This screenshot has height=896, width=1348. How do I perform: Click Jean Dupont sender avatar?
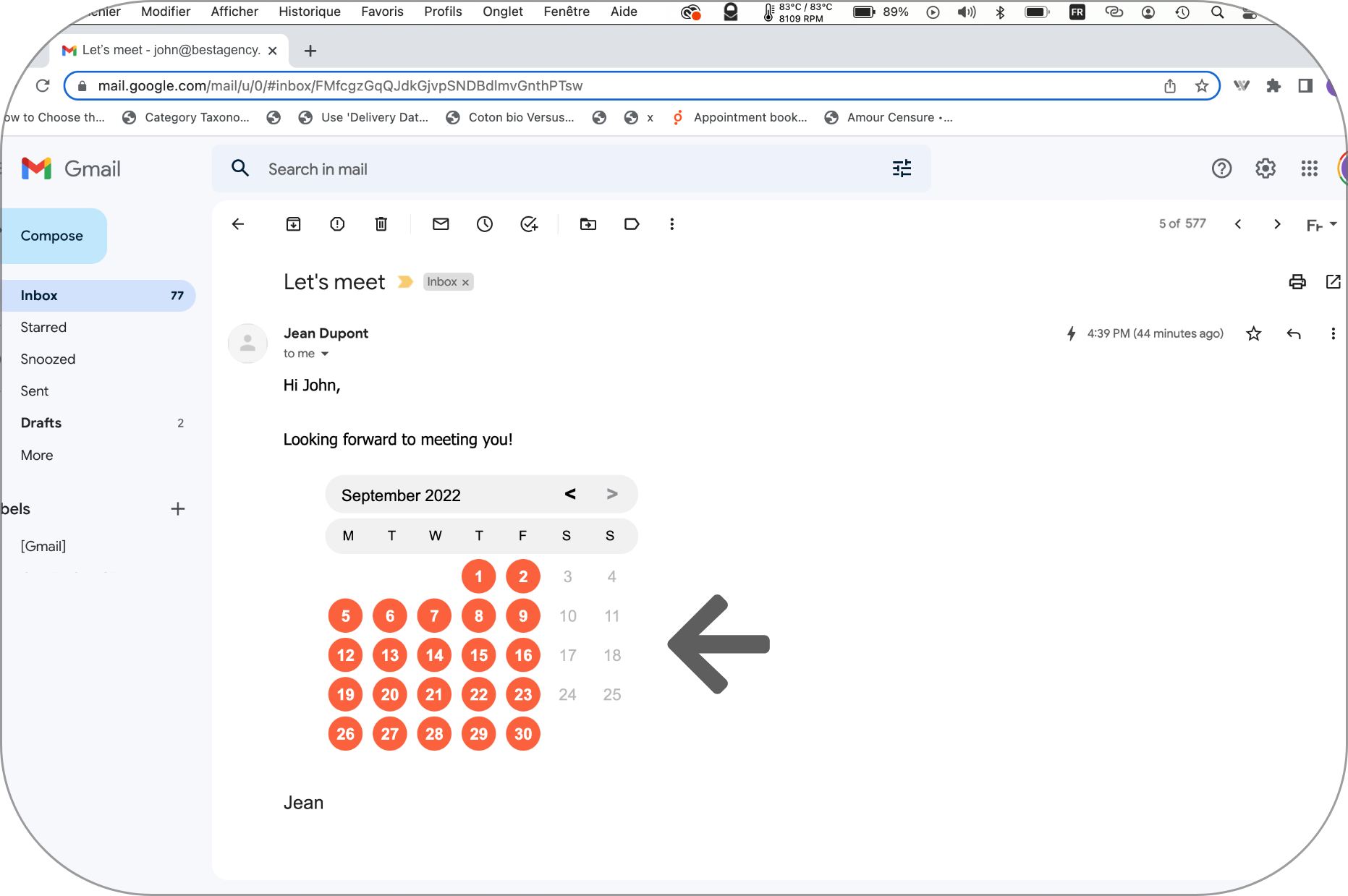point(247,343)
